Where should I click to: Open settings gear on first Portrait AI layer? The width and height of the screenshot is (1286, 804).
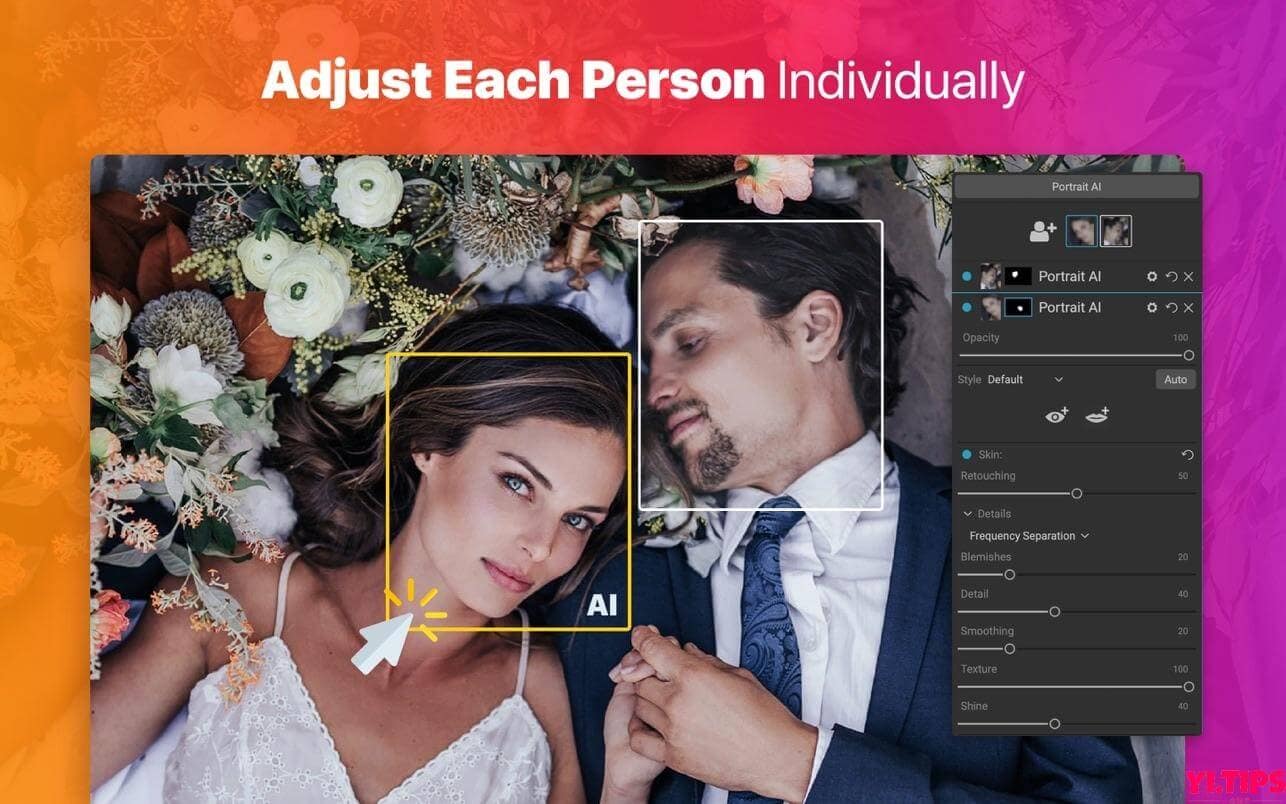click(1150, 276)
